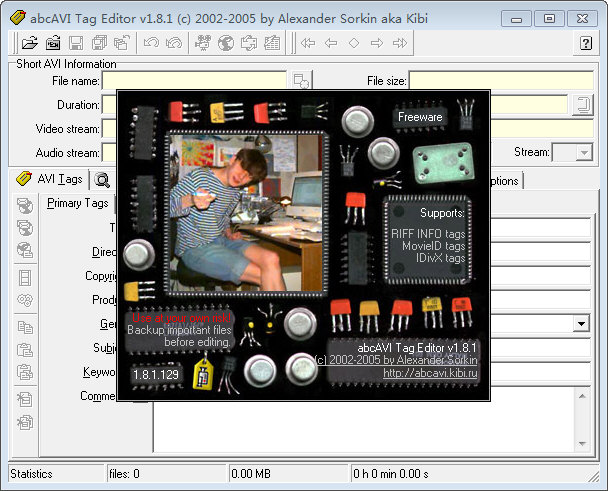Screen dimensions: 608x491
Task: Click the stacked folders with arrow icon
Action: coord(122,43)
